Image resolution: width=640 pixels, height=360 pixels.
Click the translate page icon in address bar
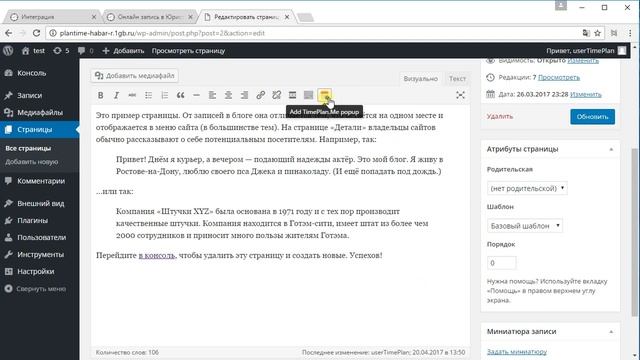point(586,33)
